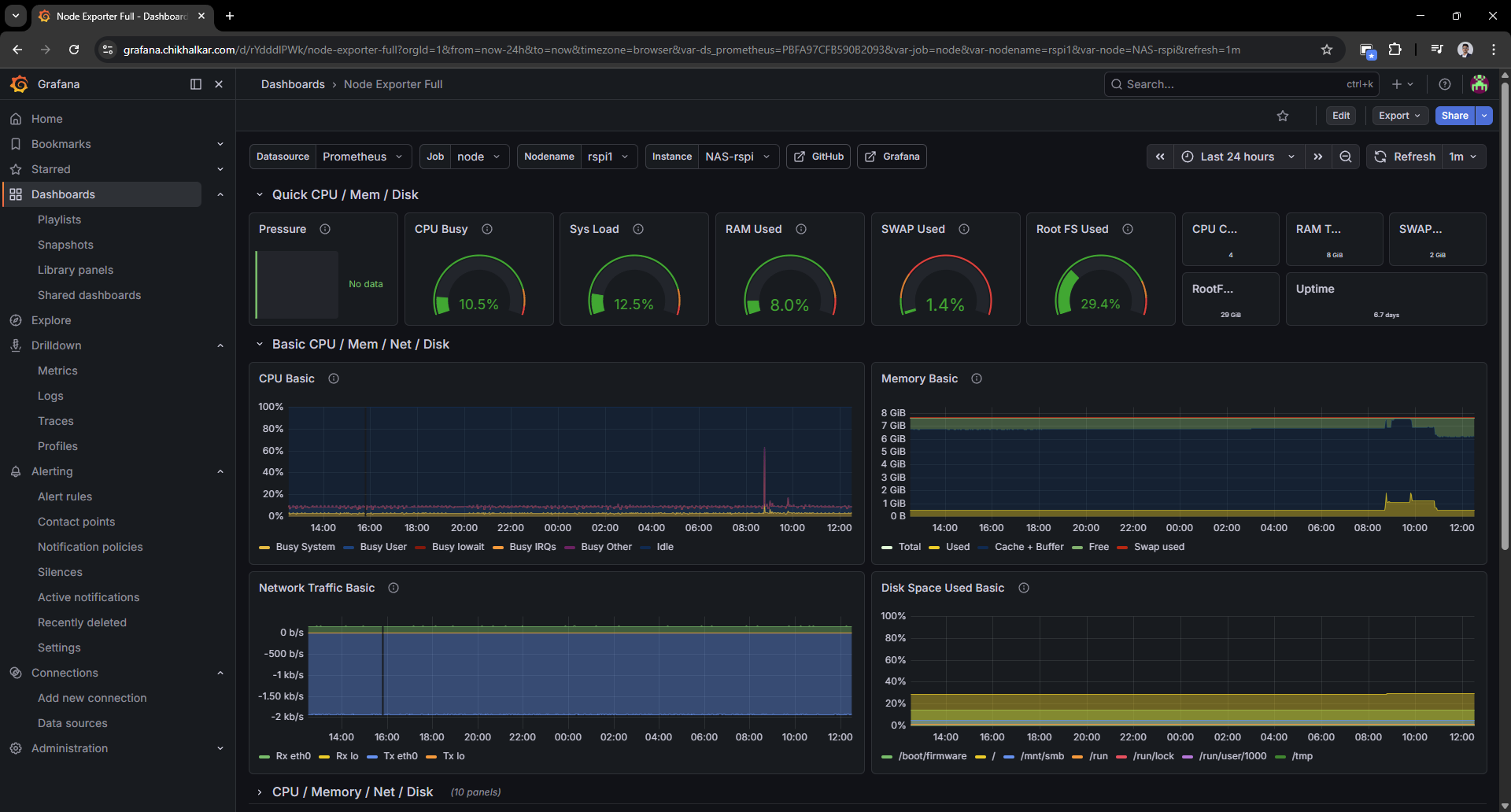This screenshot has height=812, width=1511.
Task: Open the Prometheus datasource dropdown
Action: (x=363, y=156)
